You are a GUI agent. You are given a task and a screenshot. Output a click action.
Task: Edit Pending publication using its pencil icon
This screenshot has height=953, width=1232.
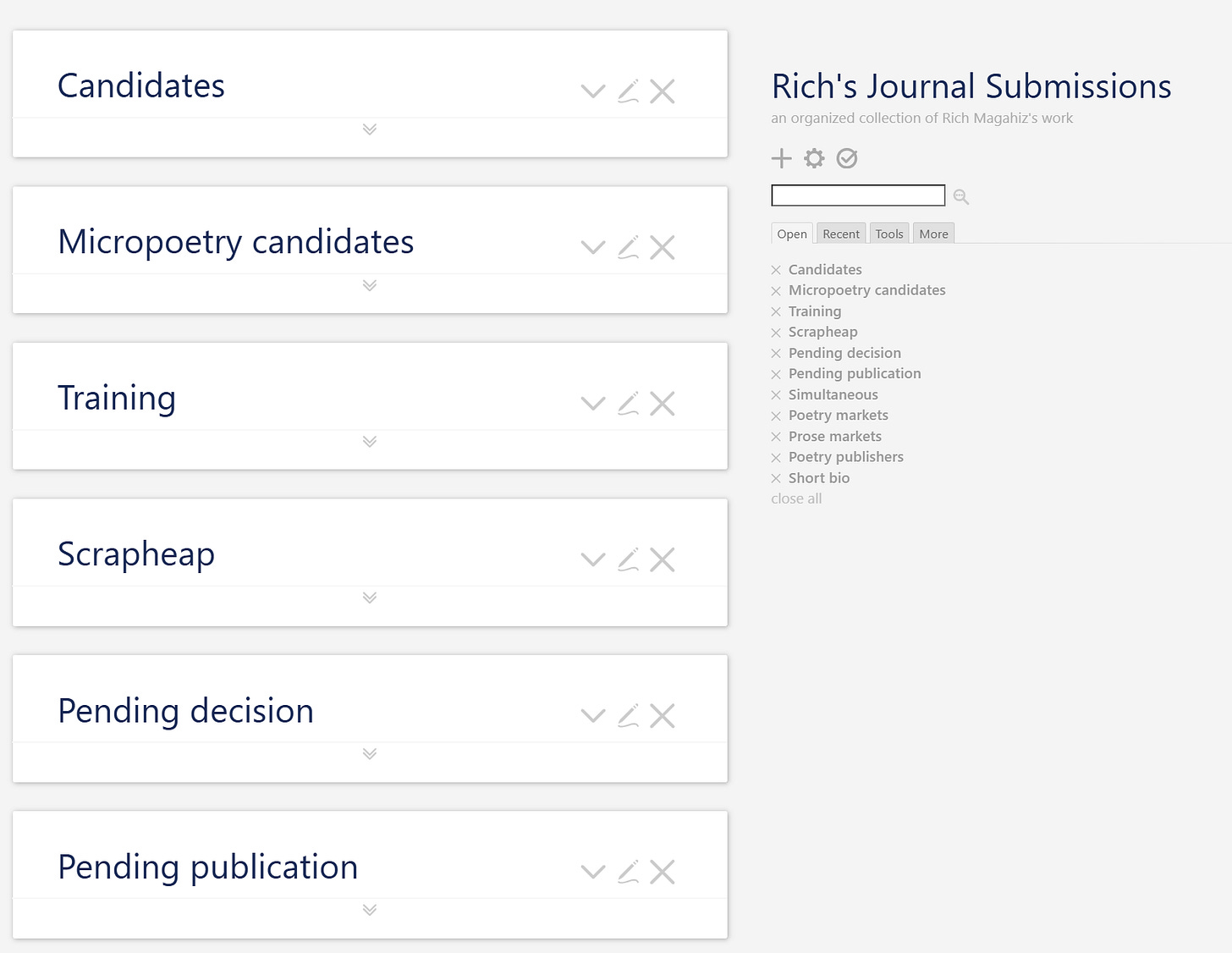[x=628, y=871]
